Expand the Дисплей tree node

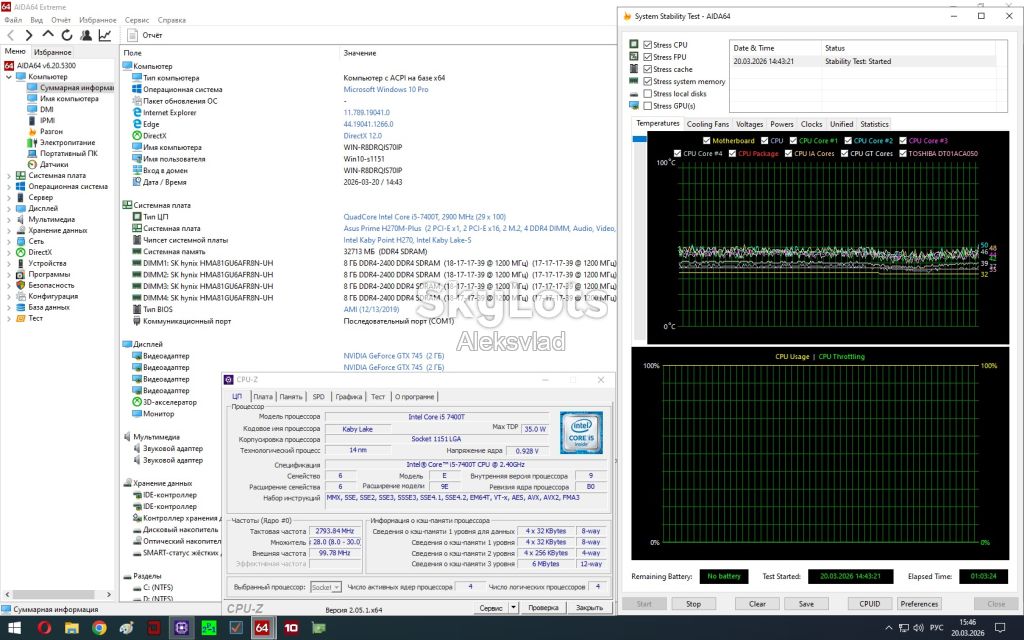[8, 208]
